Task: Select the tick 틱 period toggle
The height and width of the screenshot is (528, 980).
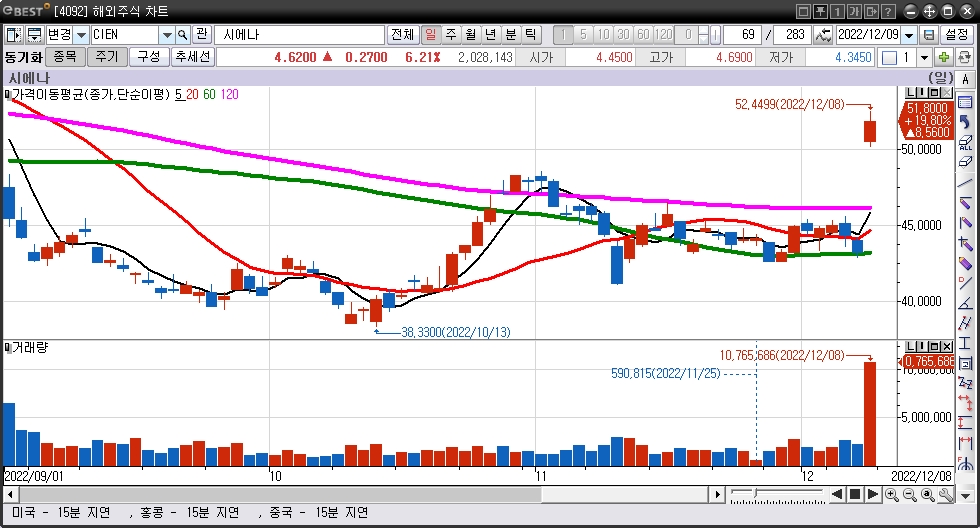Action: [x=531, y=34]
